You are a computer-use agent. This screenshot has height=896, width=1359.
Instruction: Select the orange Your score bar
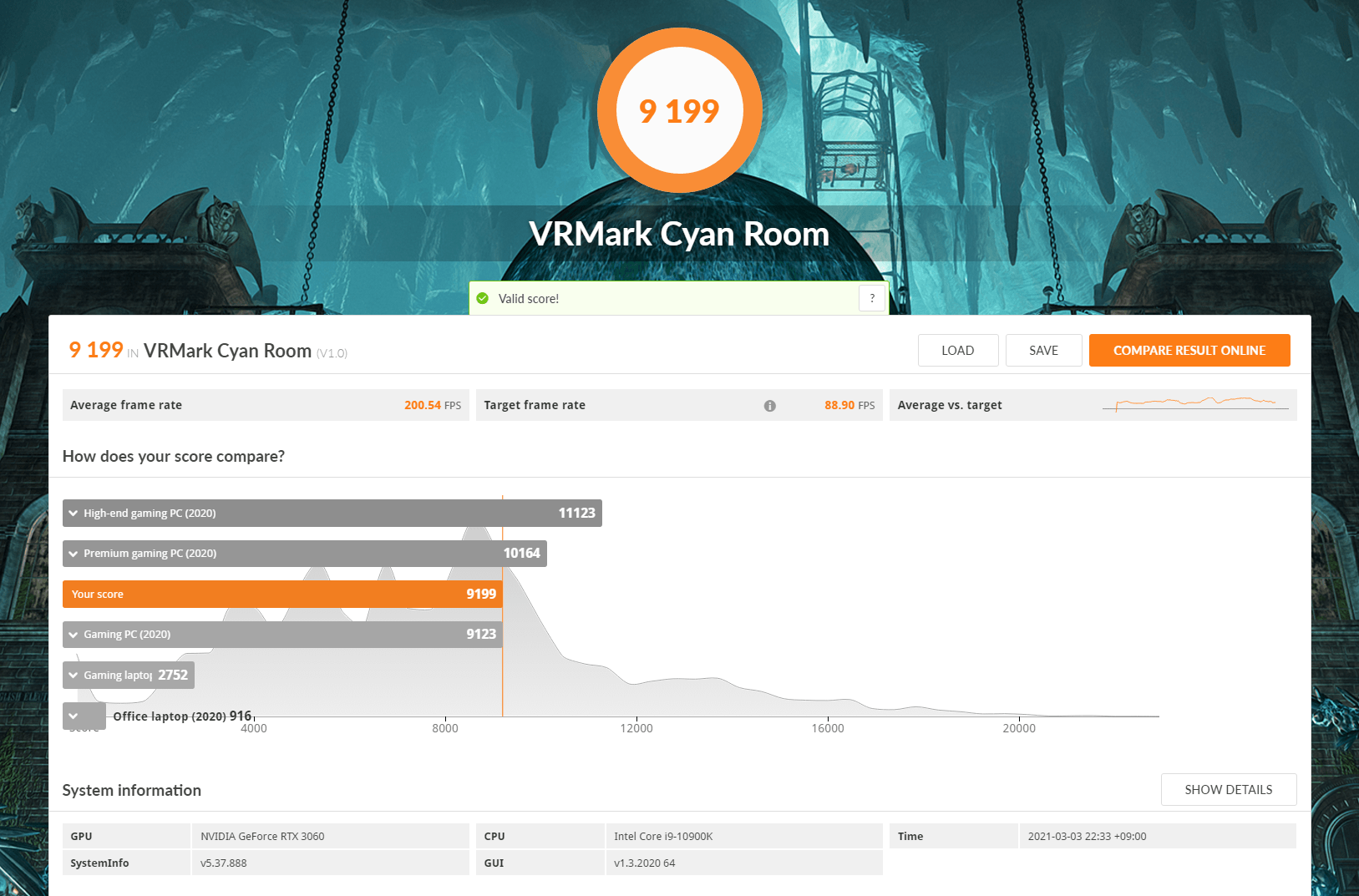coord(282,594)
